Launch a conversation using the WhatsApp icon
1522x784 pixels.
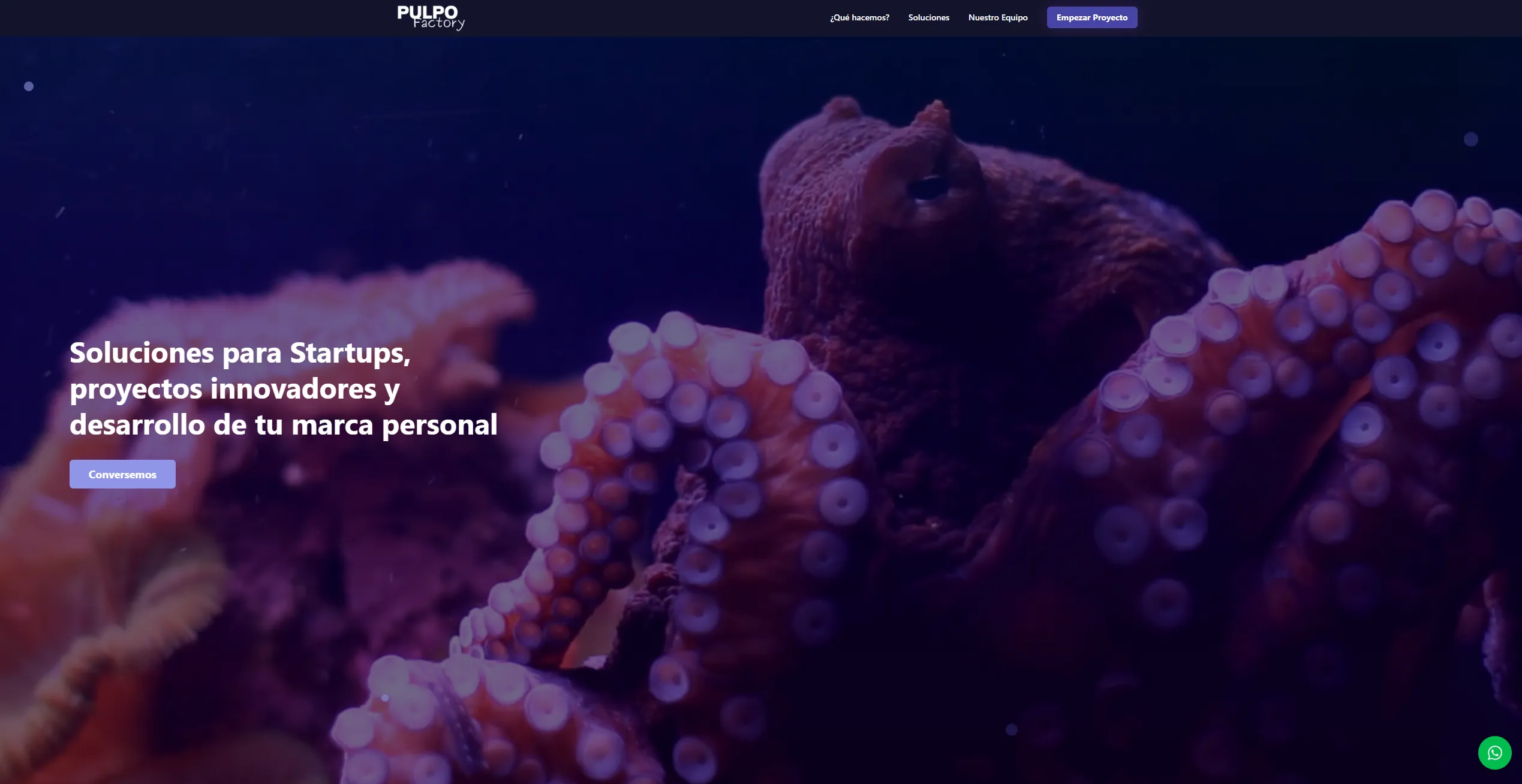[x=1494, y=753]
